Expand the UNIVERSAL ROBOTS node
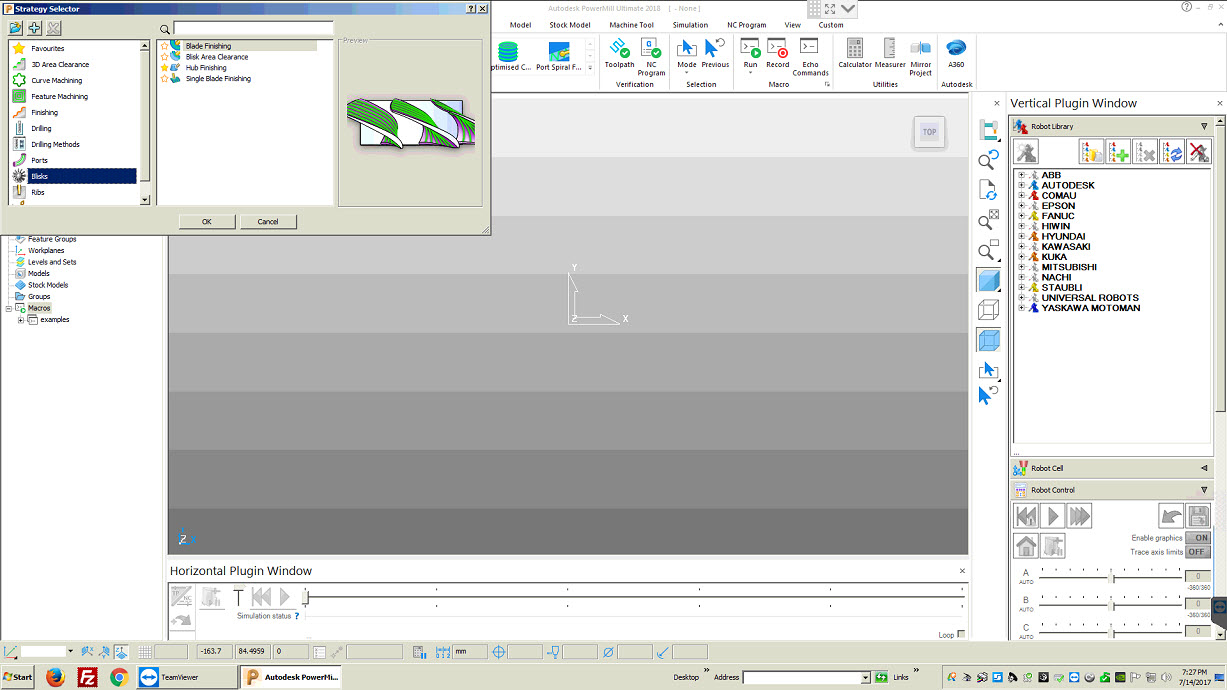 (x=1022, y=298)
